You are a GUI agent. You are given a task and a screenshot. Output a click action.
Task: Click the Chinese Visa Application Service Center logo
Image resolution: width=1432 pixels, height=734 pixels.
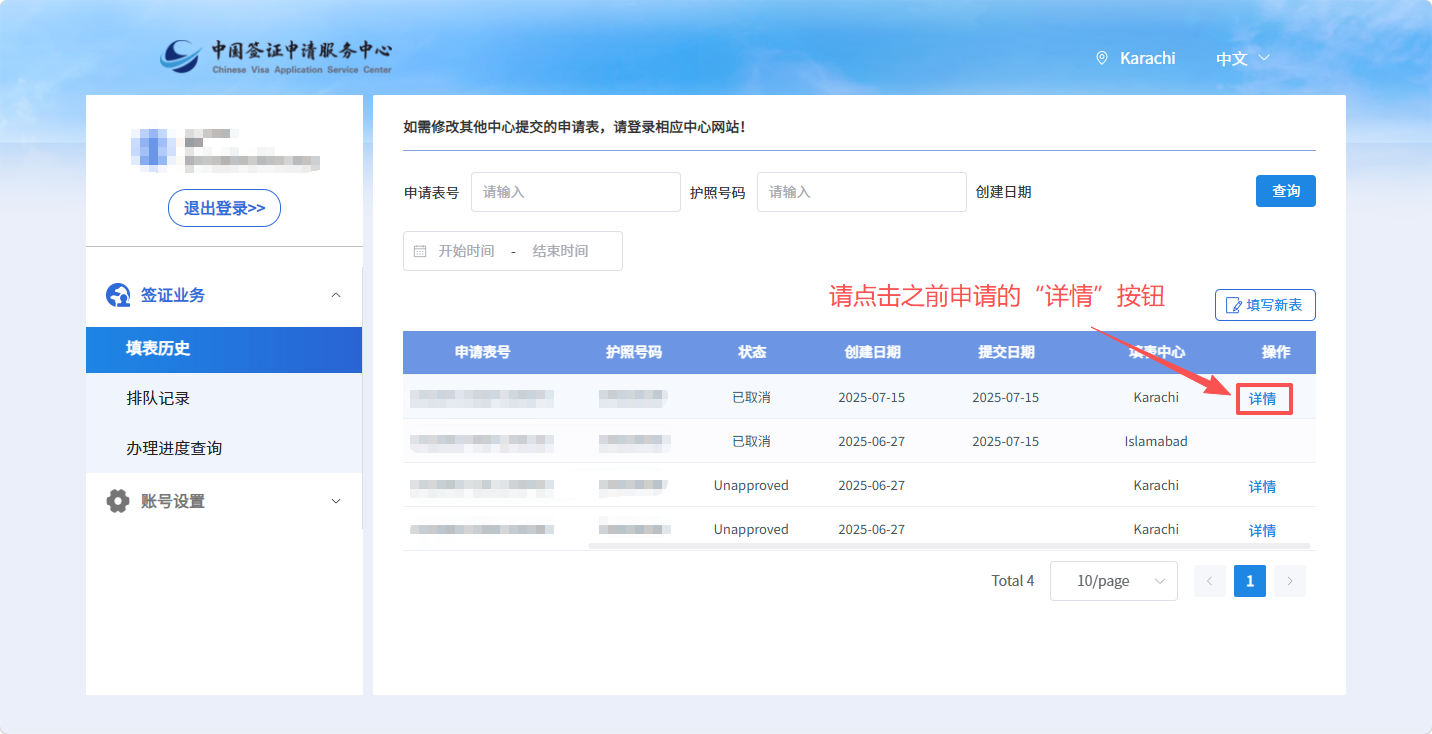[276, 56]
